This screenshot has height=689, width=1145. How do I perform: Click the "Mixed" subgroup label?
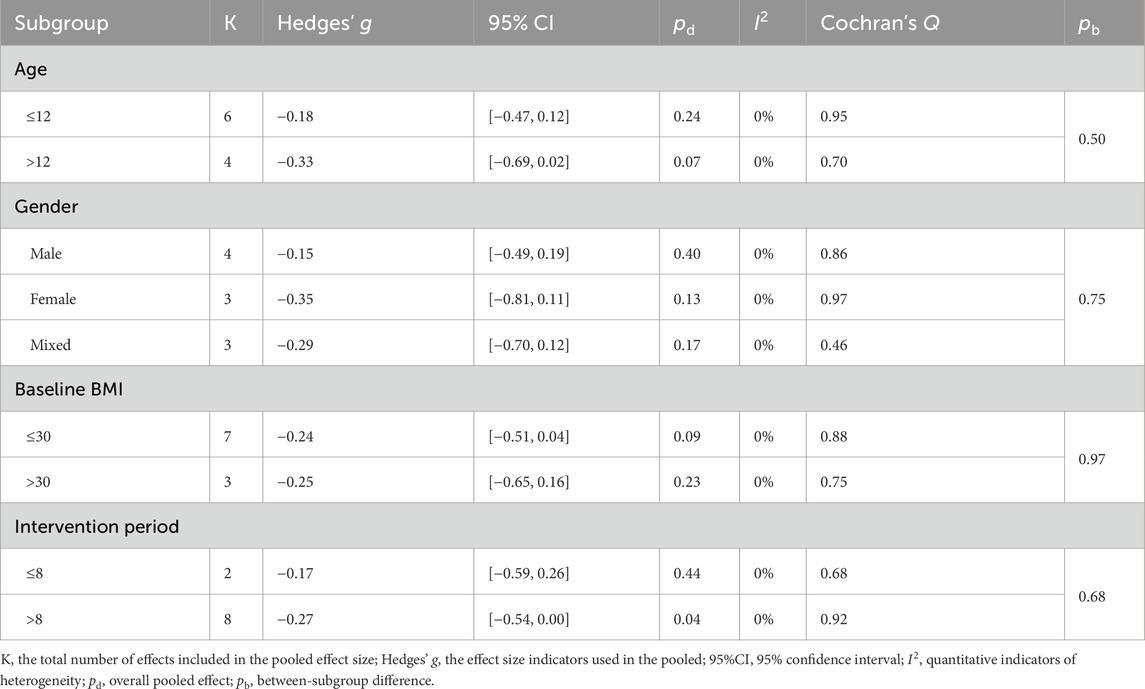point(48,344)
